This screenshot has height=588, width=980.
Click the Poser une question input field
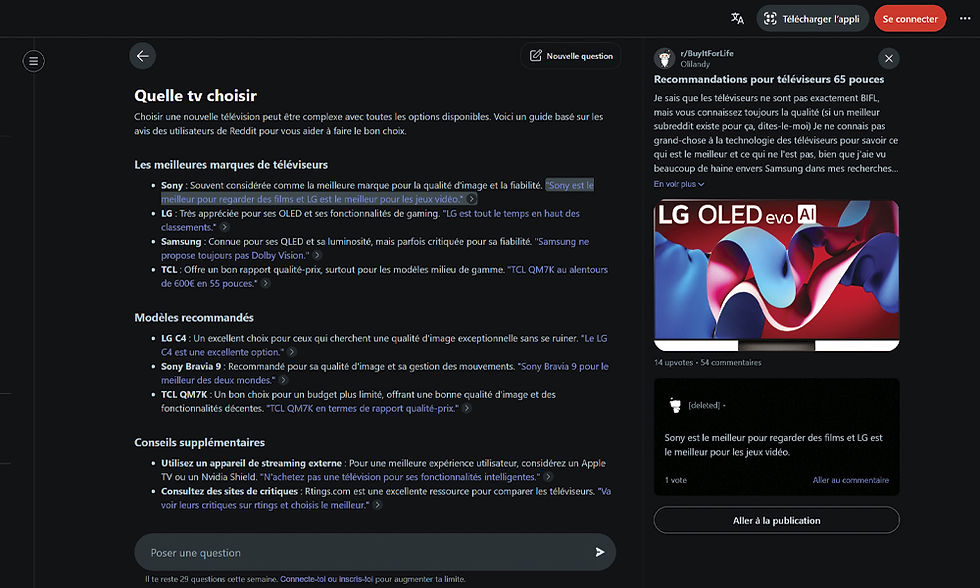coord(300,551)
